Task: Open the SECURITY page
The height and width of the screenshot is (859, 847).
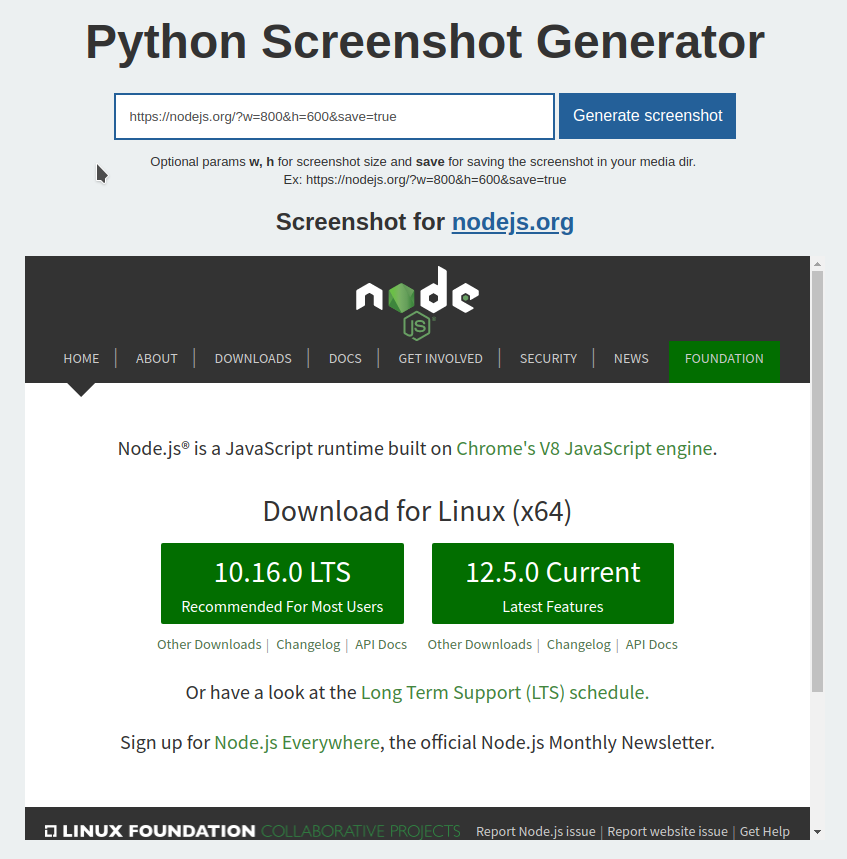Action: coord(548,358)
